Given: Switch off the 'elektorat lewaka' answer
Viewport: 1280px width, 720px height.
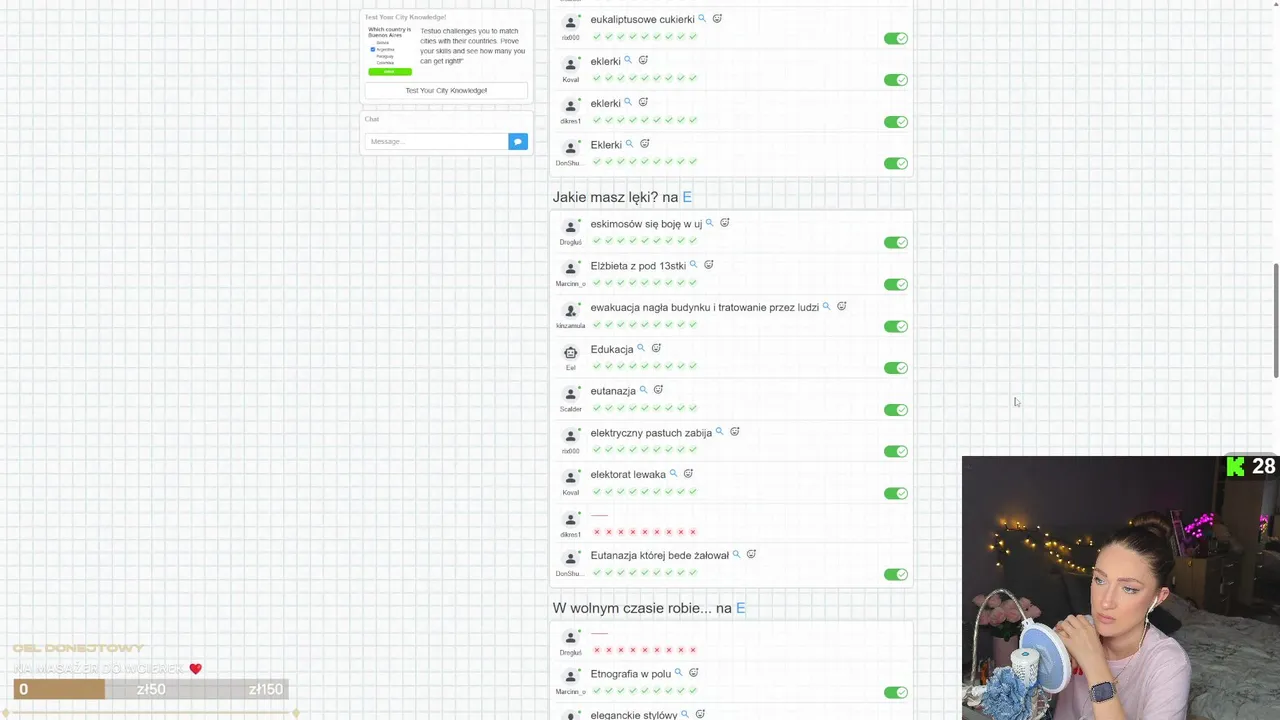Looking at the screenshot, I should click(x=895, y=493).
